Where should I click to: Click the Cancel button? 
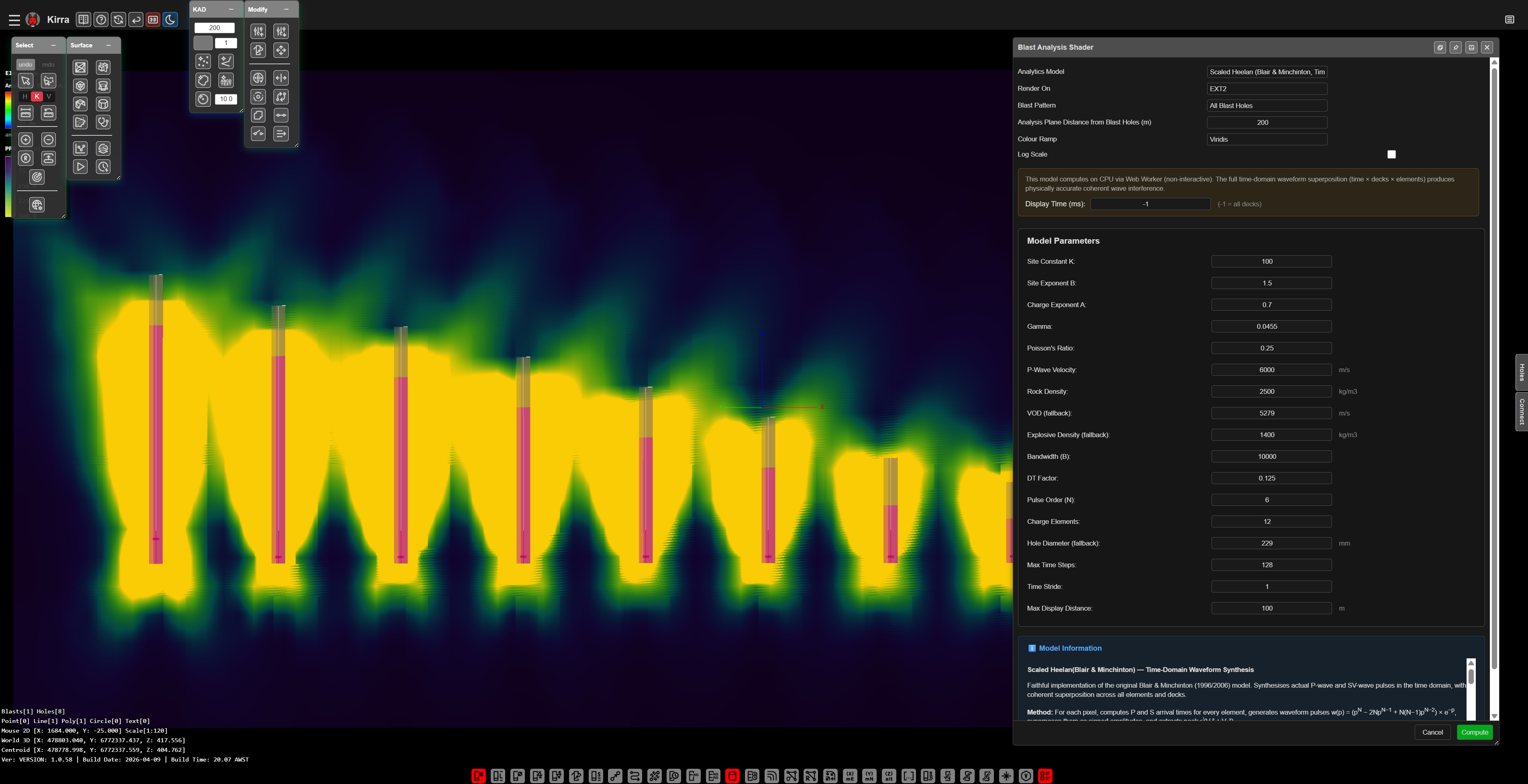tap(1432, 732)
